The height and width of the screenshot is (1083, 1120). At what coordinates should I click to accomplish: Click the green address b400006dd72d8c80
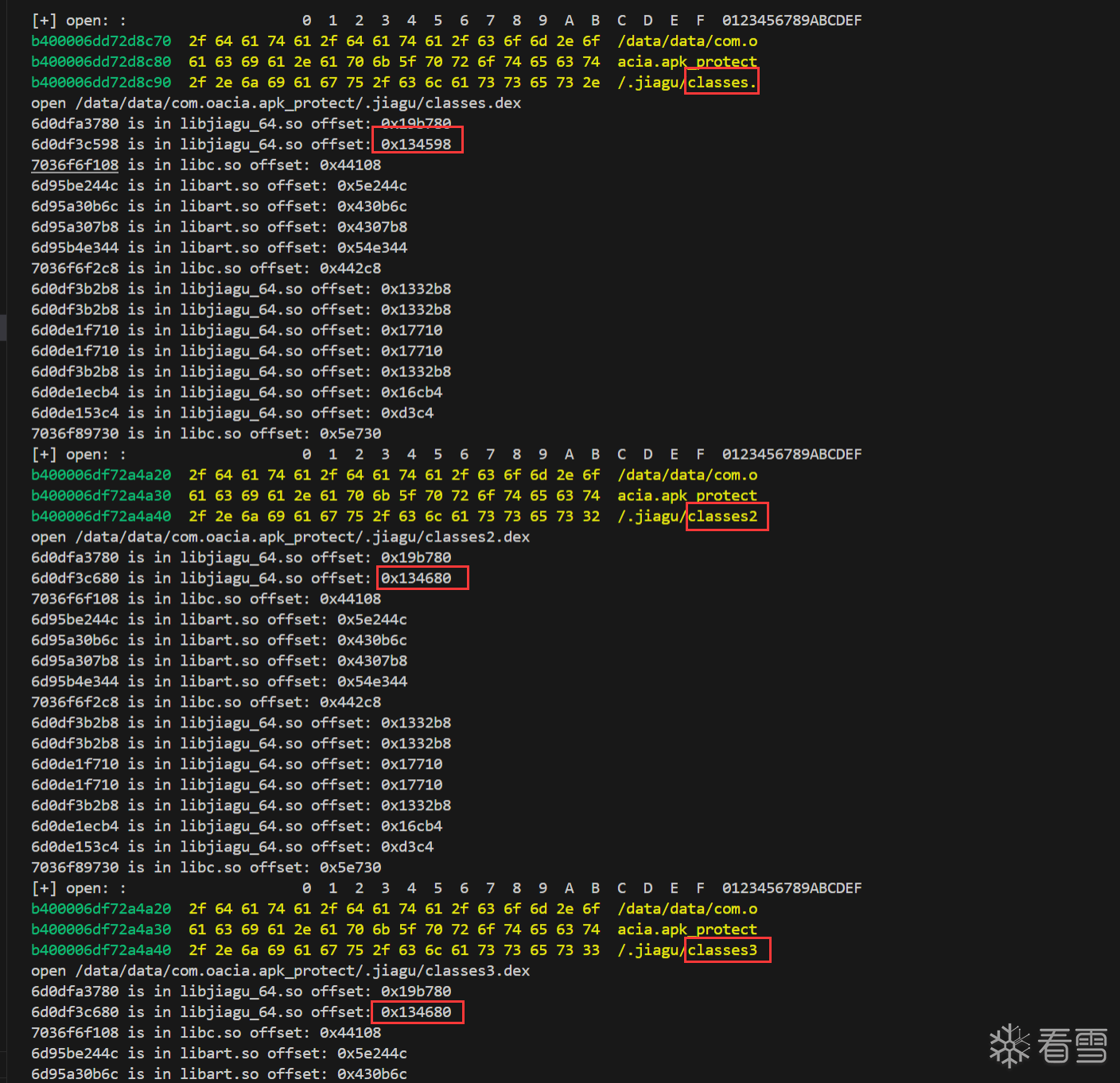pyautogui.click(x=101, y=62)
